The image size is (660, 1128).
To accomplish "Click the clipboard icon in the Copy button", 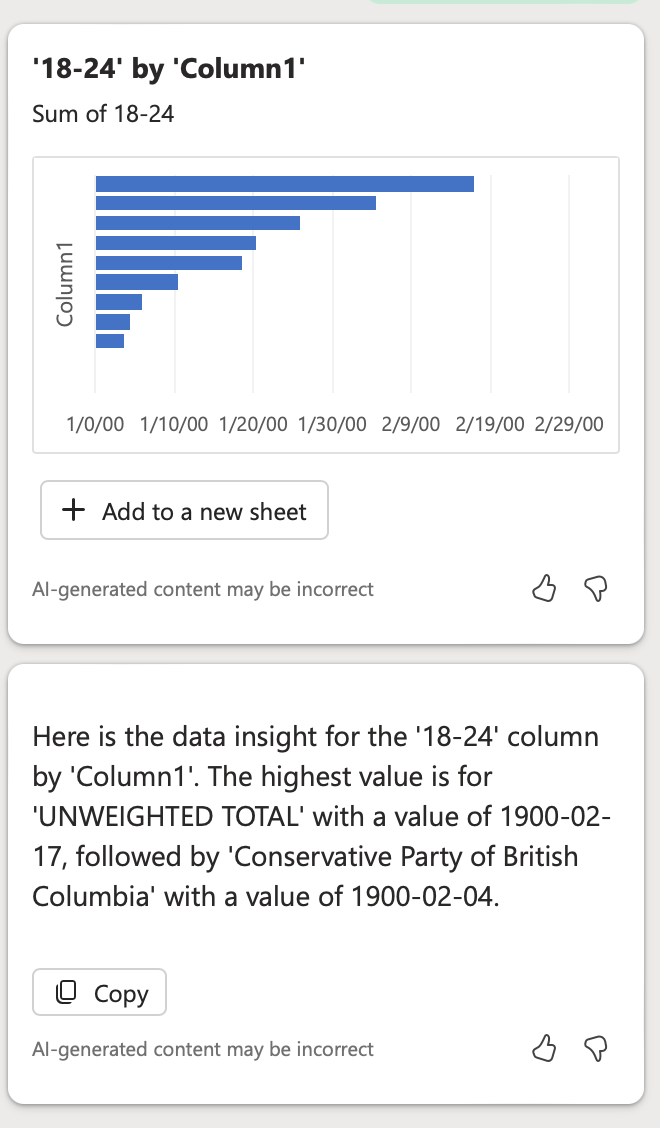I will [x=66, y=992].
